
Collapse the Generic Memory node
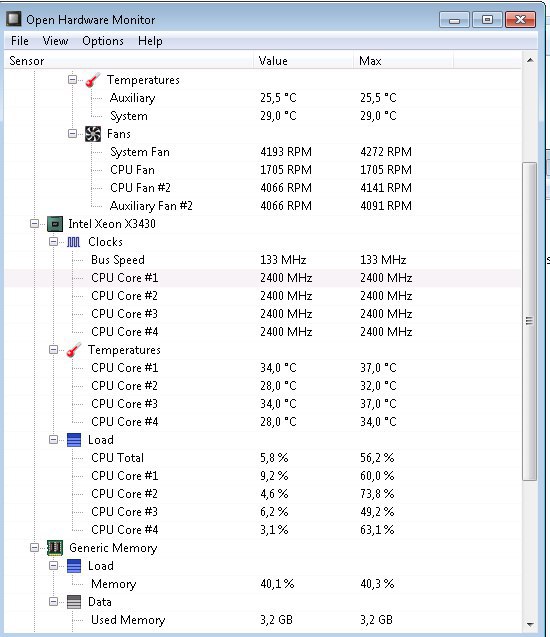(x=35, y=548)
